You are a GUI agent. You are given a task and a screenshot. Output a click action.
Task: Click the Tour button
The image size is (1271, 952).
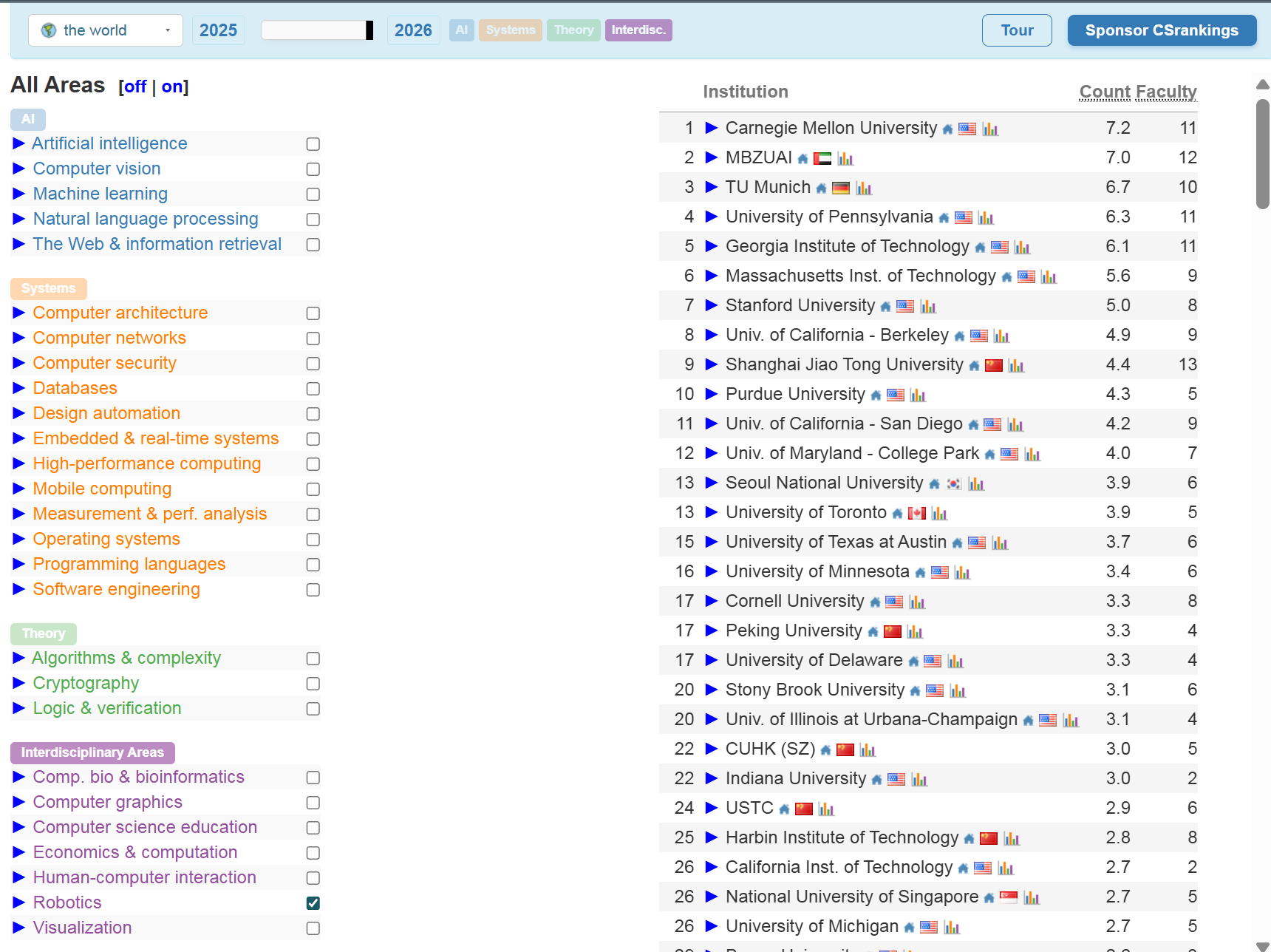[1017, 30]
